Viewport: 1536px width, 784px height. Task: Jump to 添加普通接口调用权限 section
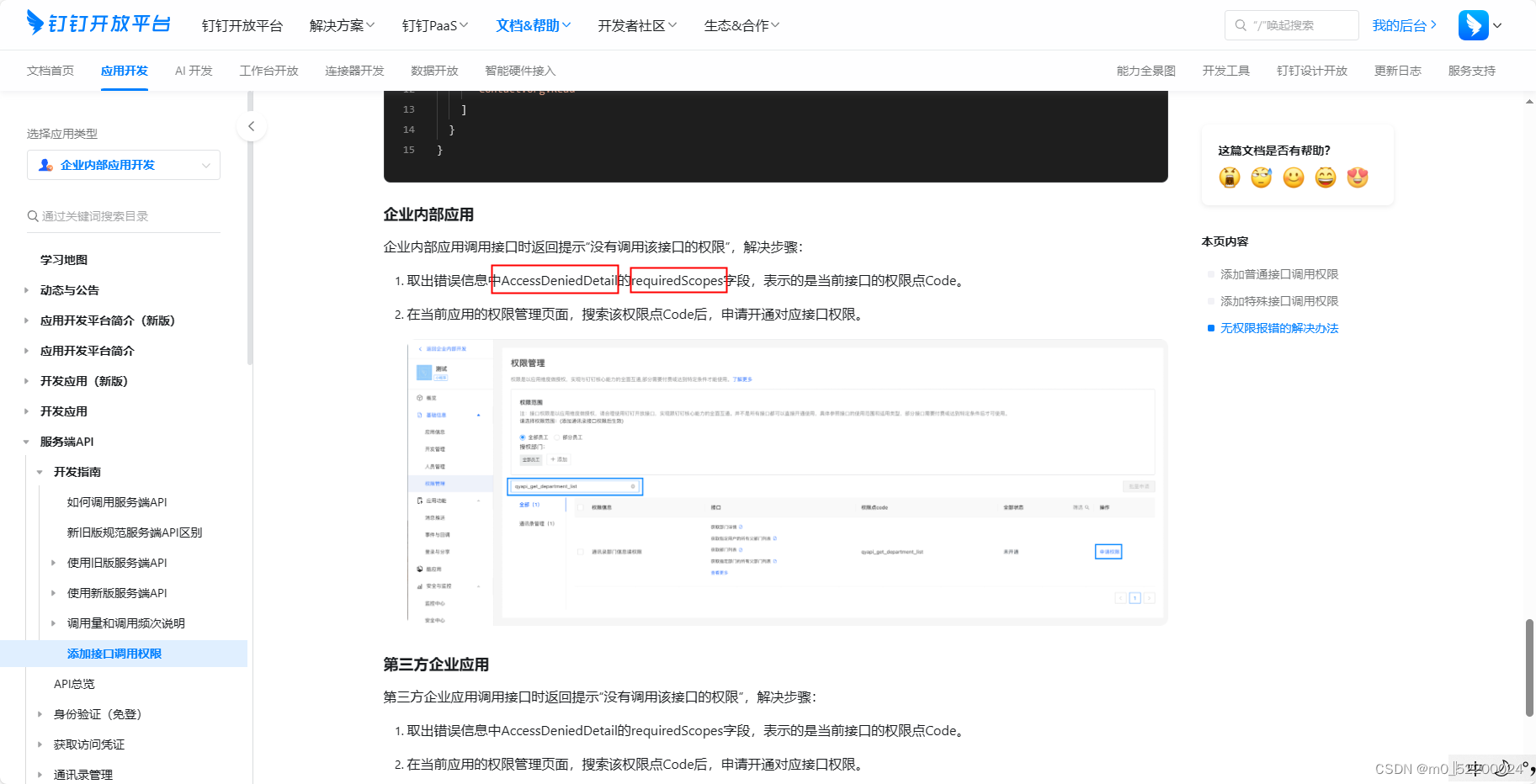[x=1279, y=274]
